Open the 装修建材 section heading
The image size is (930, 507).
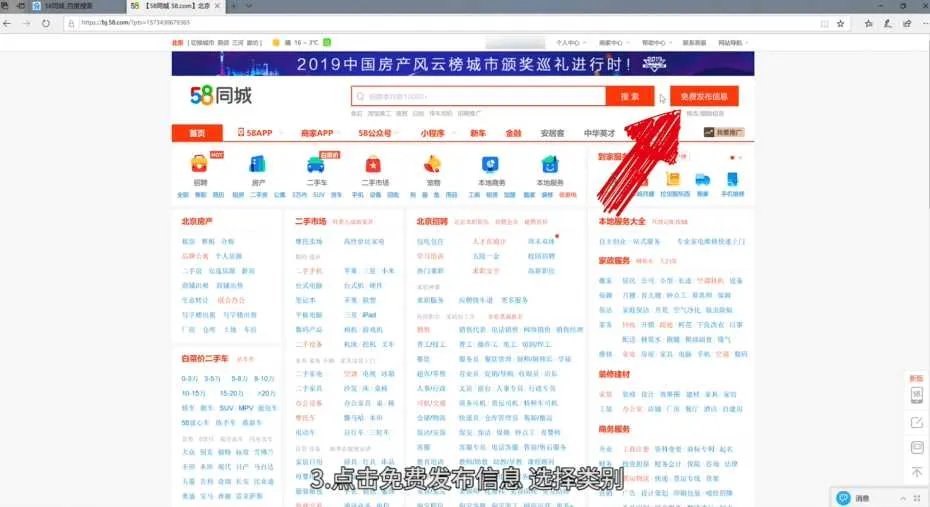[614, 374]
